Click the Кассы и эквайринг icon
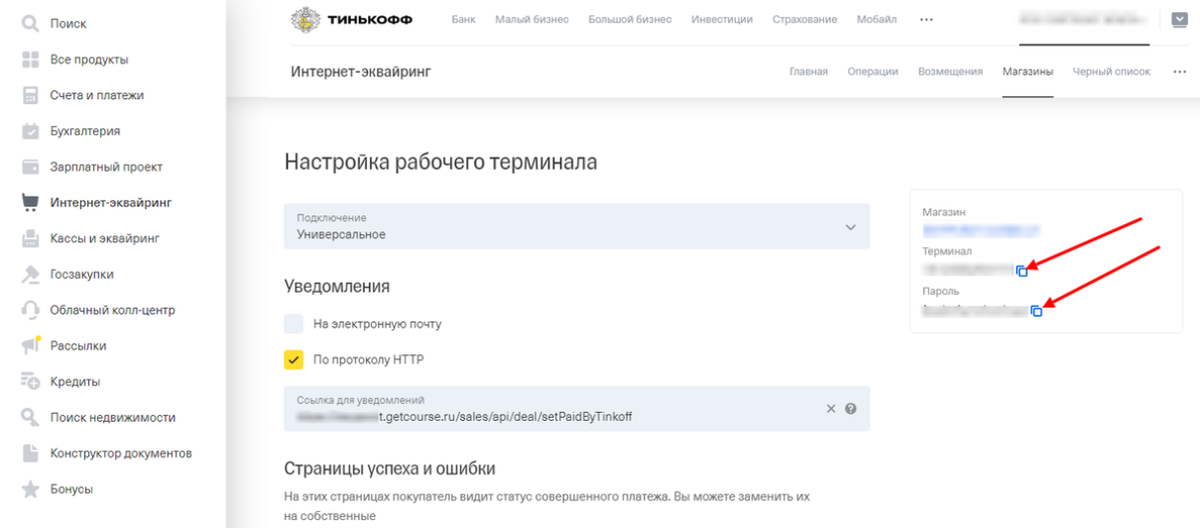 pyautogui.click(x=30, y=238)
